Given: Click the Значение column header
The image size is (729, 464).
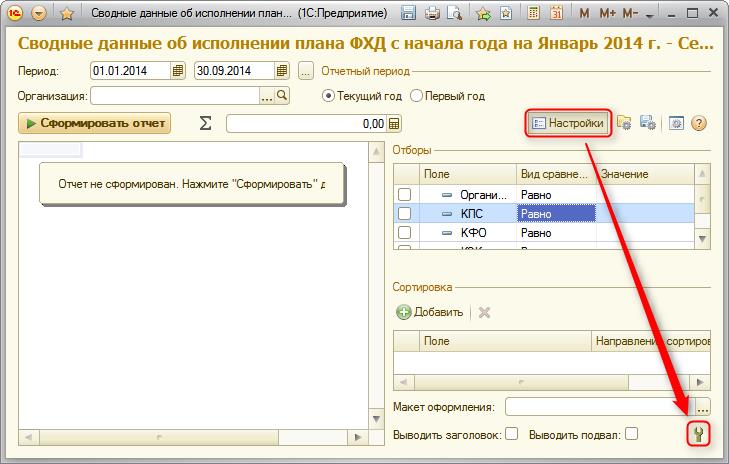Looking at the screenshot, I should 645,174.
